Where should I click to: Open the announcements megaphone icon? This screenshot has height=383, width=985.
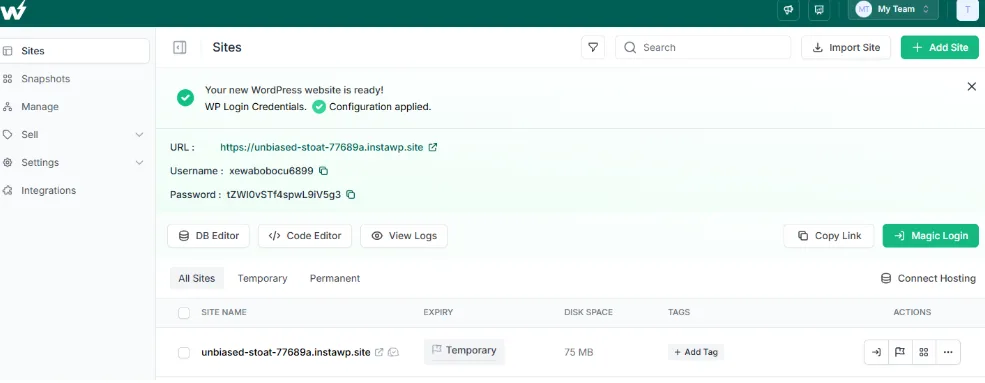pyautogui.click(x=788, y=9)
